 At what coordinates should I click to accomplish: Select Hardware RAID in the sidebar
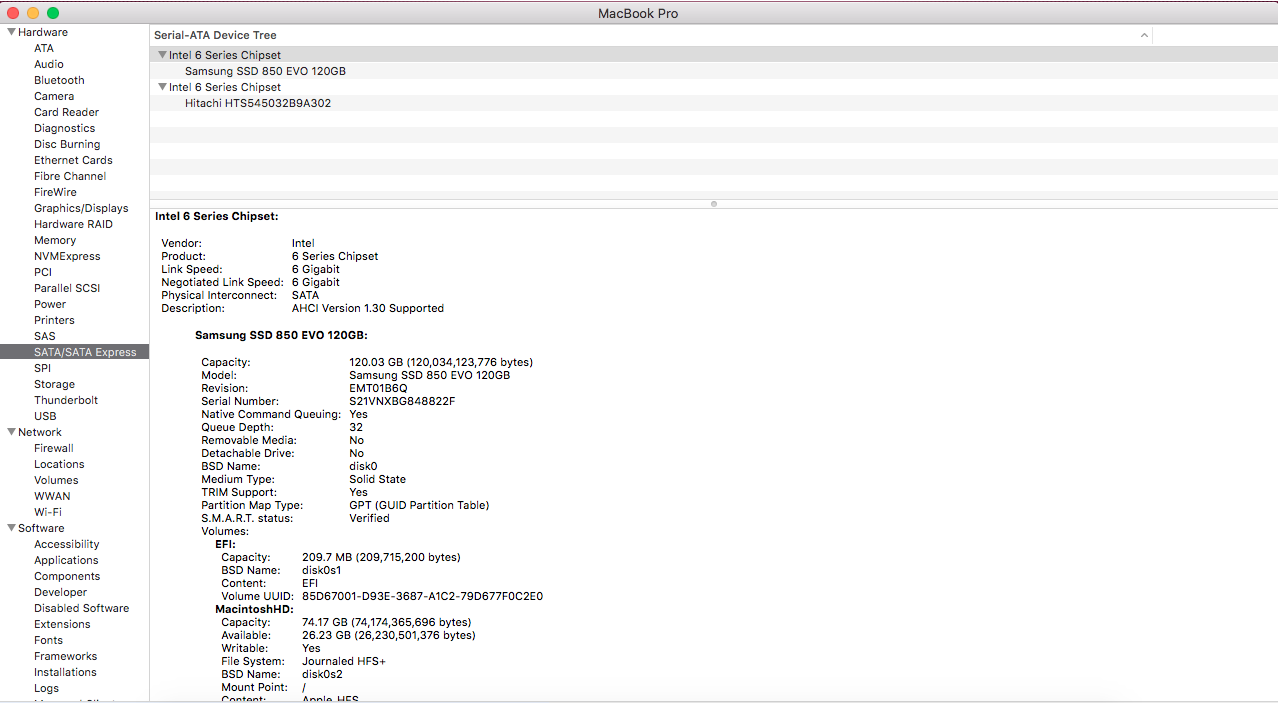(x=73, y=224)
